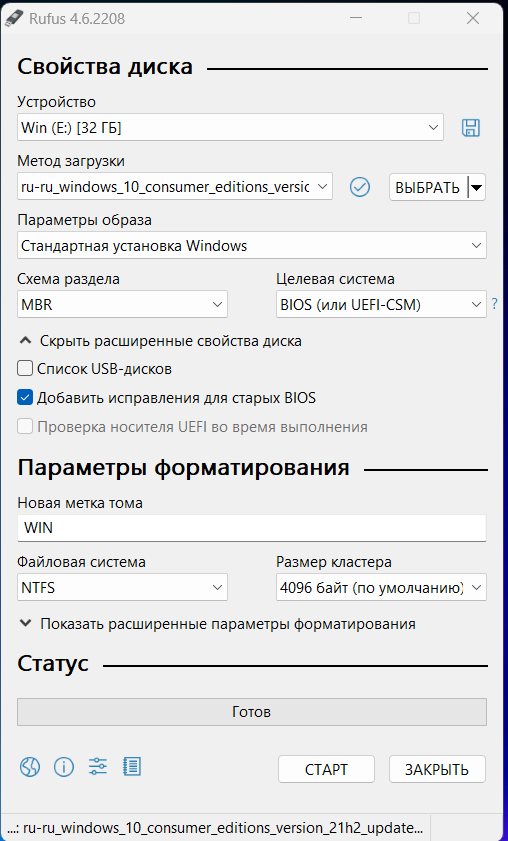The image size is (508, 841).
Task: Open application settings sliders icon
Action: point(98,766)
